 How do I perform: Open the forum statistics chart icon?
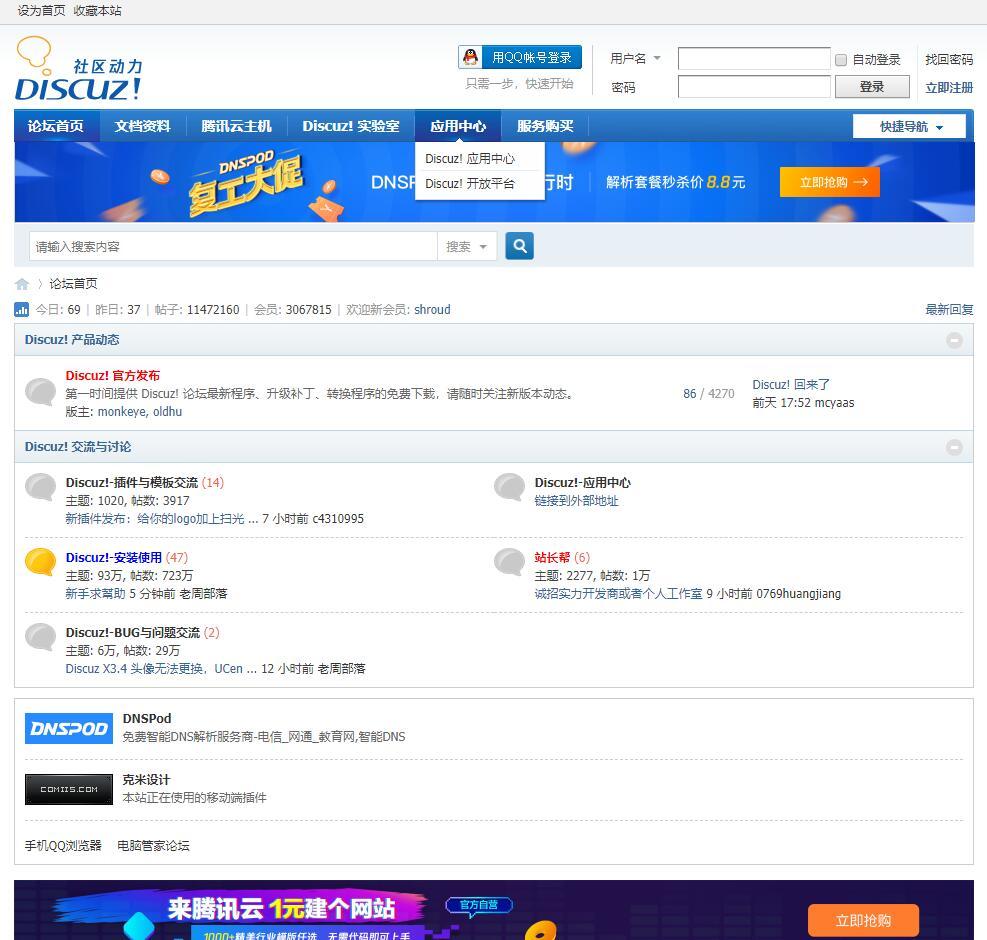(22, 310)
